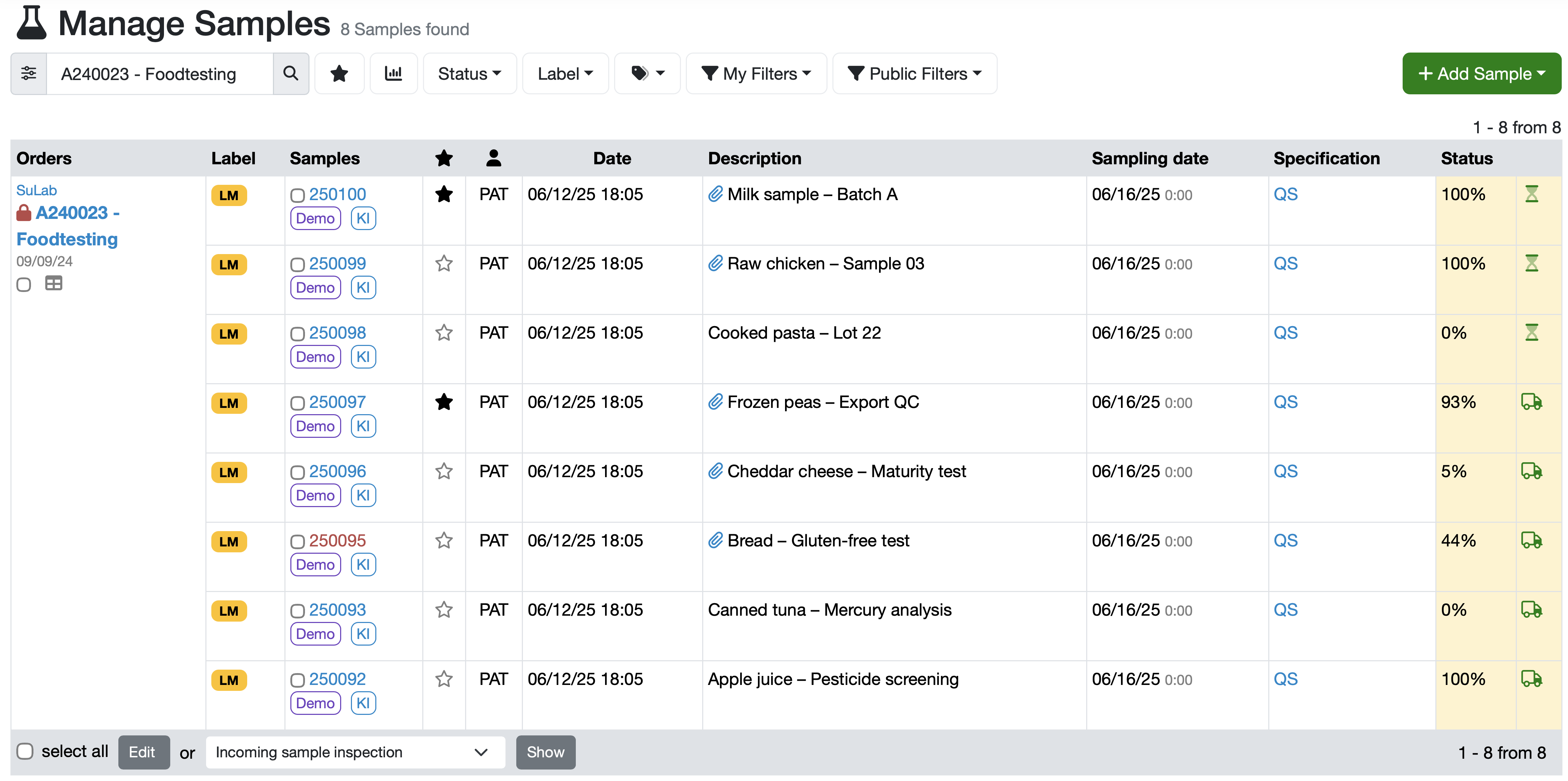The image size is (1568, 781).
Task: Expand the Status dropdown filter
Action: click(x=469, y=74)
